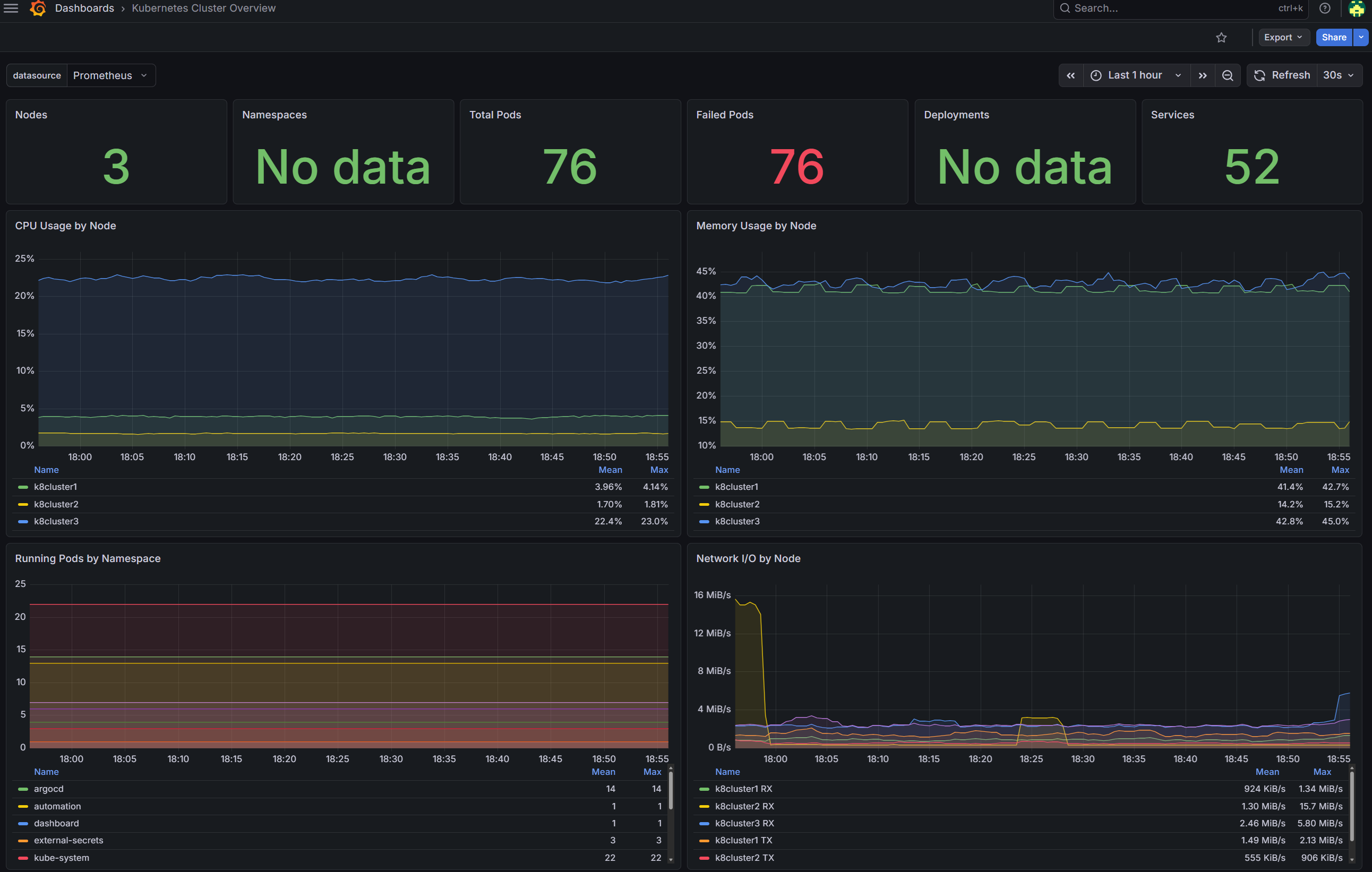Mark dashboard as favorite with star

[1221, 38]
